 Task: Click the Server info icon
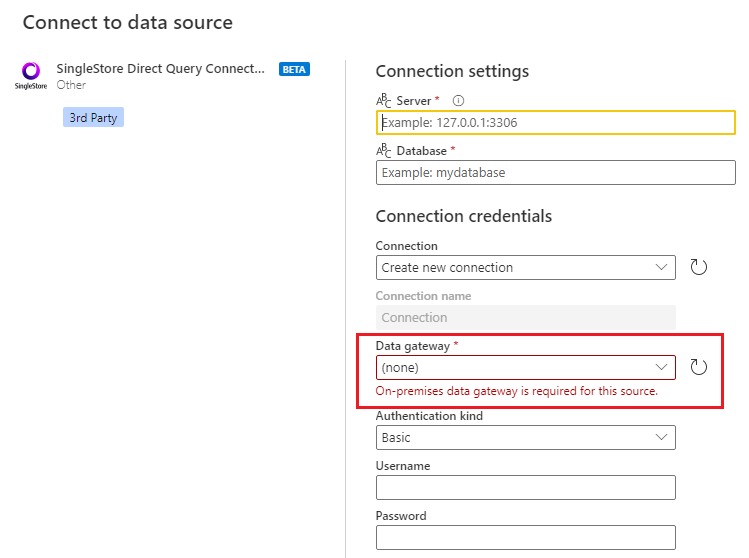coord(458,101)
